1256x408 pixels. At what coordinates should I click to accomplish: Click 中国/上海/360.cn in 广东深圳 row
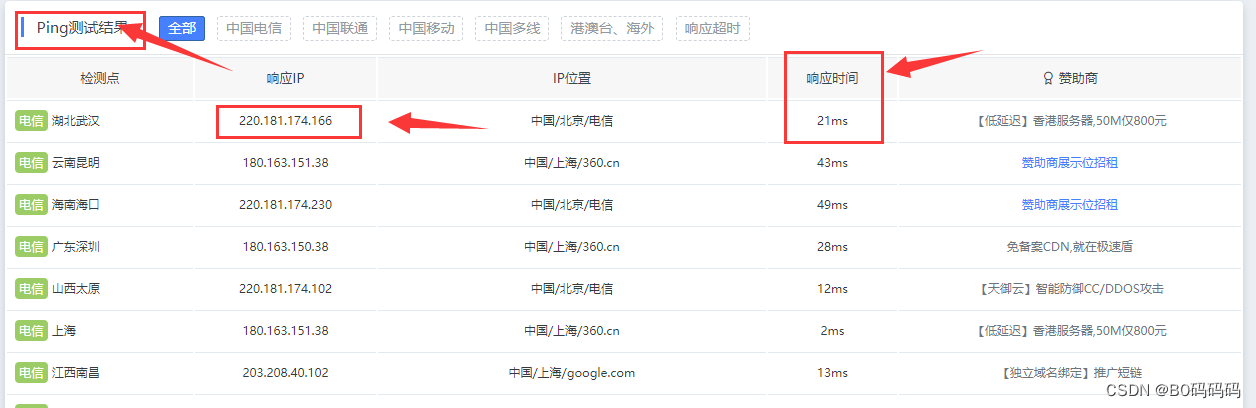pos(572,247)
